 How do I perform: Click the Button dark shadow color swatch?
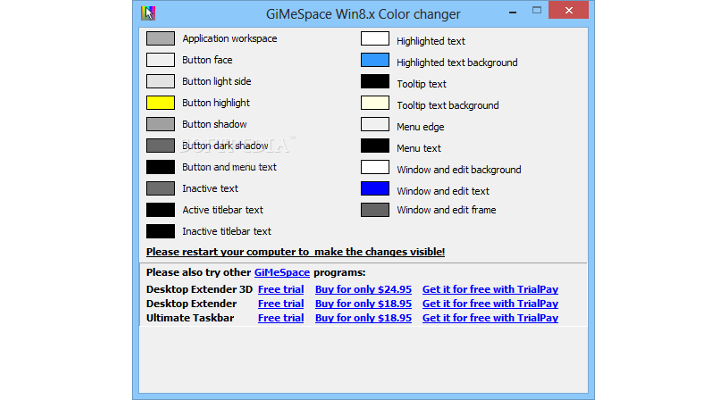coord(160,146)
